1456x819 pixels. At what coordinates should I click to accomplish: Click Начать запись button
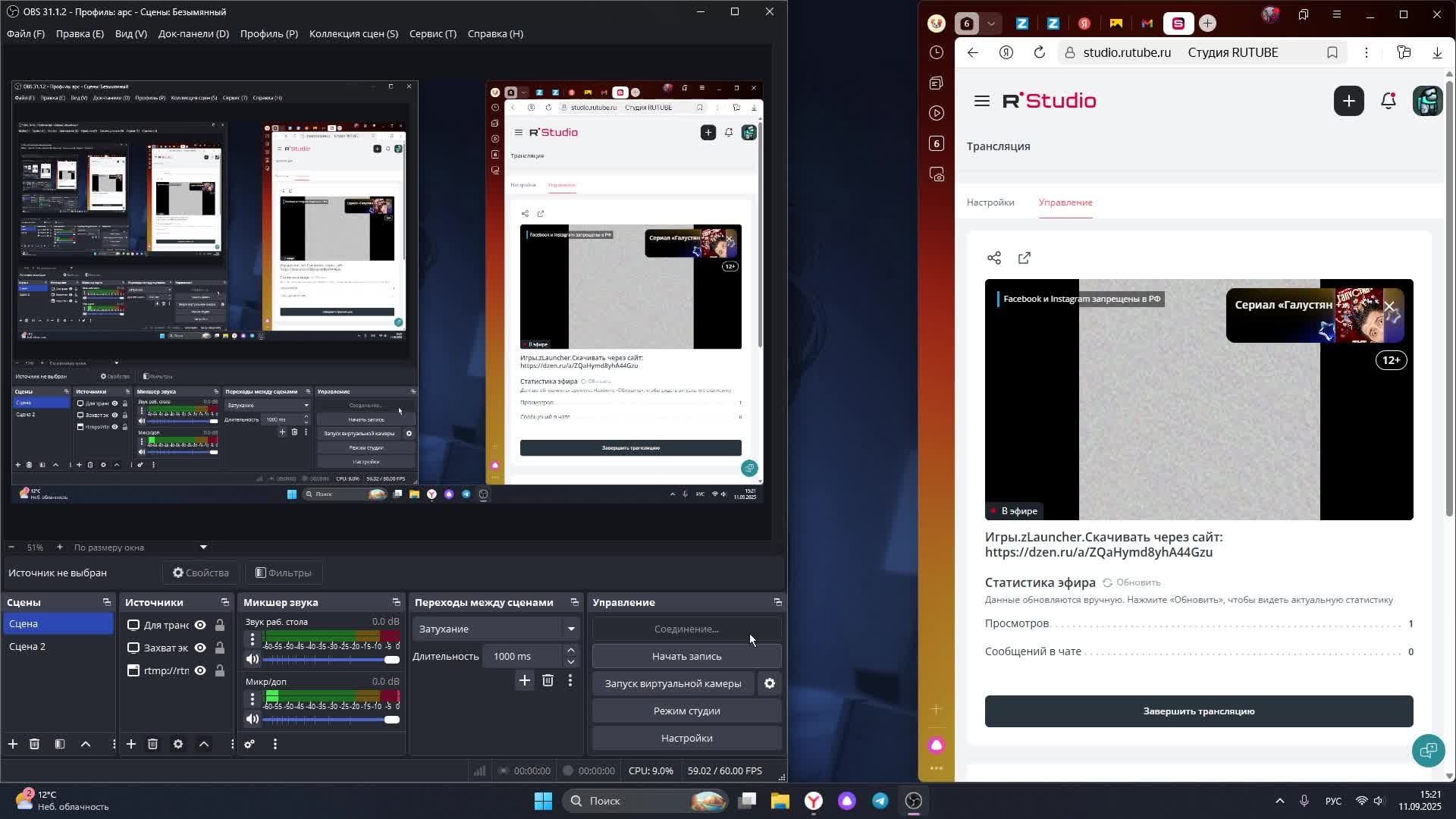click(686, 656)
